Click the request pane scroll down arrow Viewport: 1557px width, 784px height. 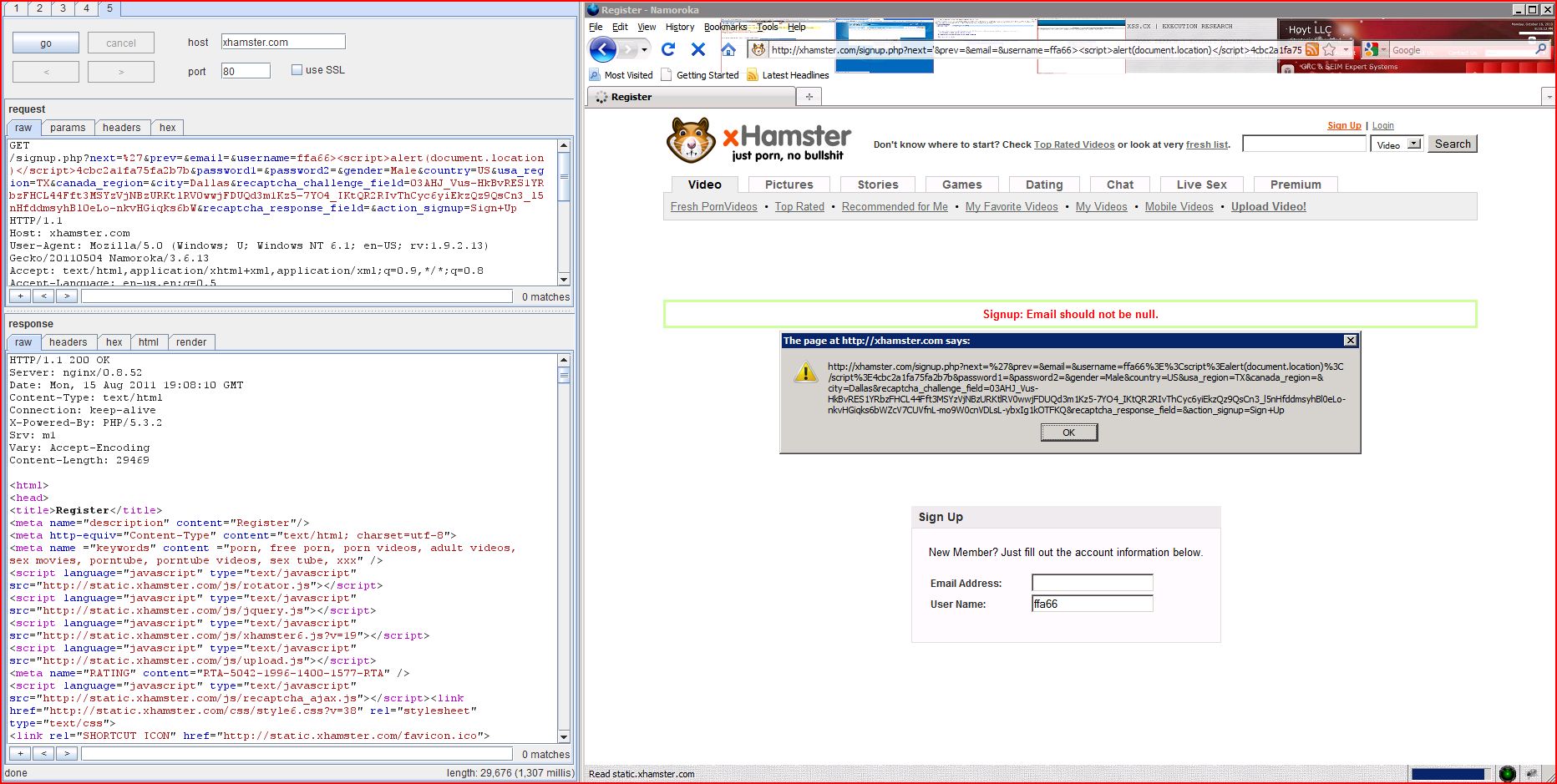564,280
